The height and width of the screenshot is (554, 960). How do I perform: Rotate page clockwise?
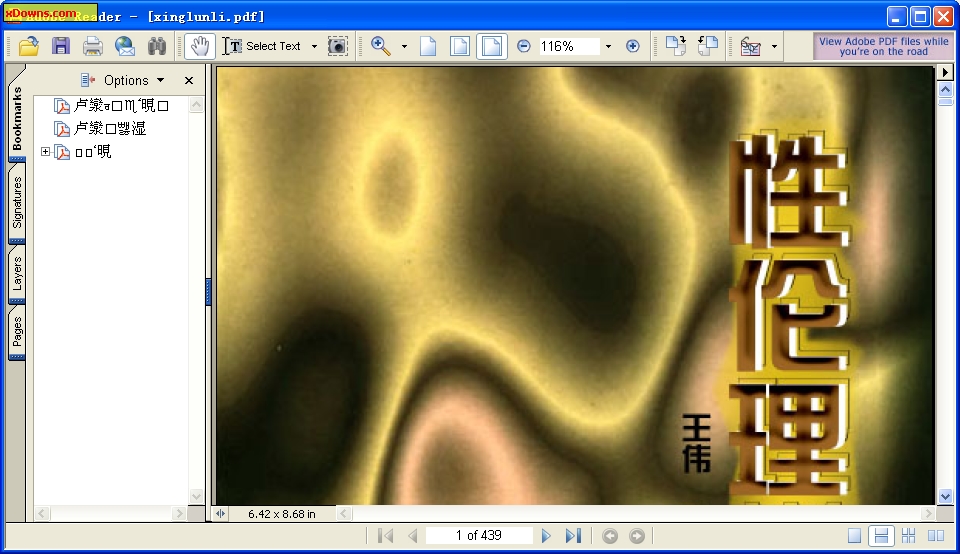676,46
